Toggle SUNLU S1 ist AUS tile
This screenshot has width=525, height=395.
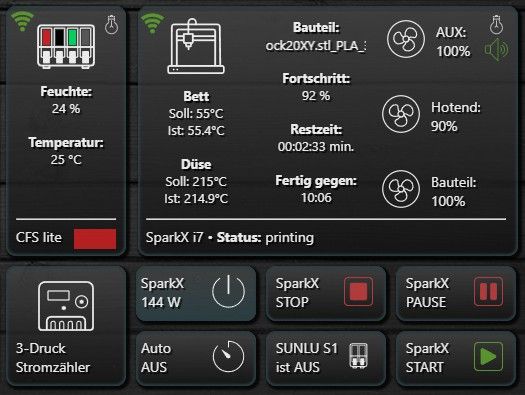(x=326, y=358)
